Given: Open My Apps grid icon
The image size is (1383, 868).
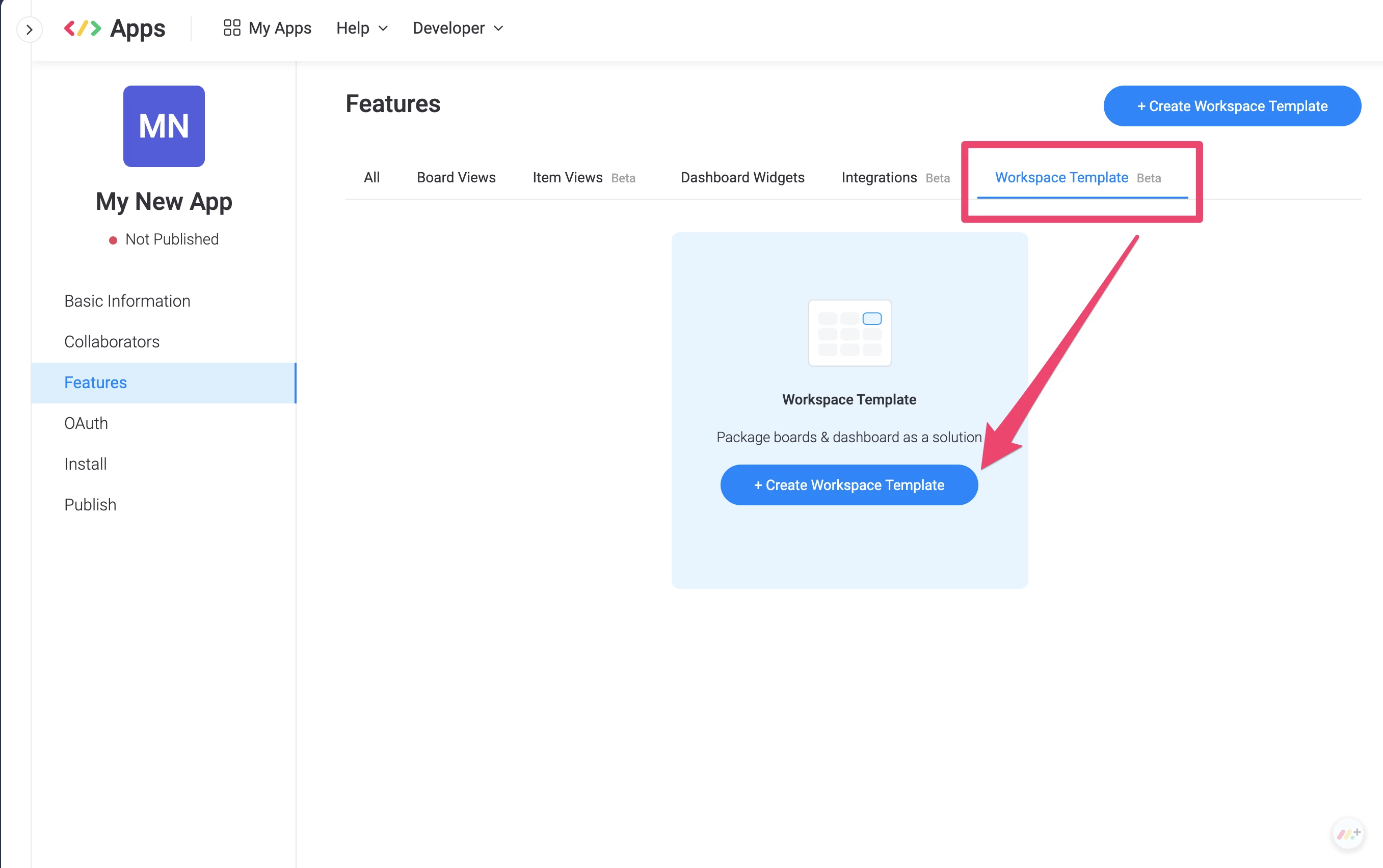Looking at the screenshot, I should point(231,28).
